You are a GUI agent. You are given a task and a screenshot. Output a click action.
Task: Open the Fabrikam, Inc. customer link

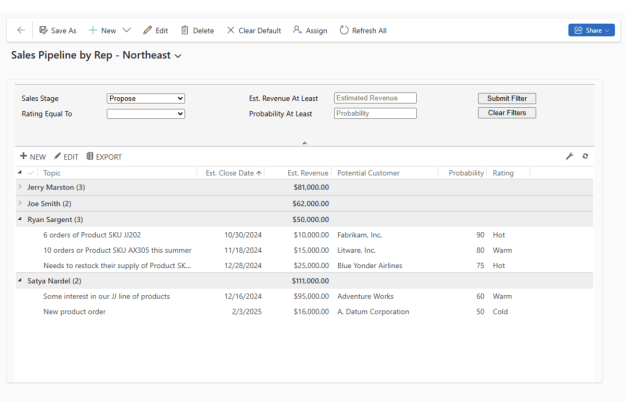click(359, 235)
